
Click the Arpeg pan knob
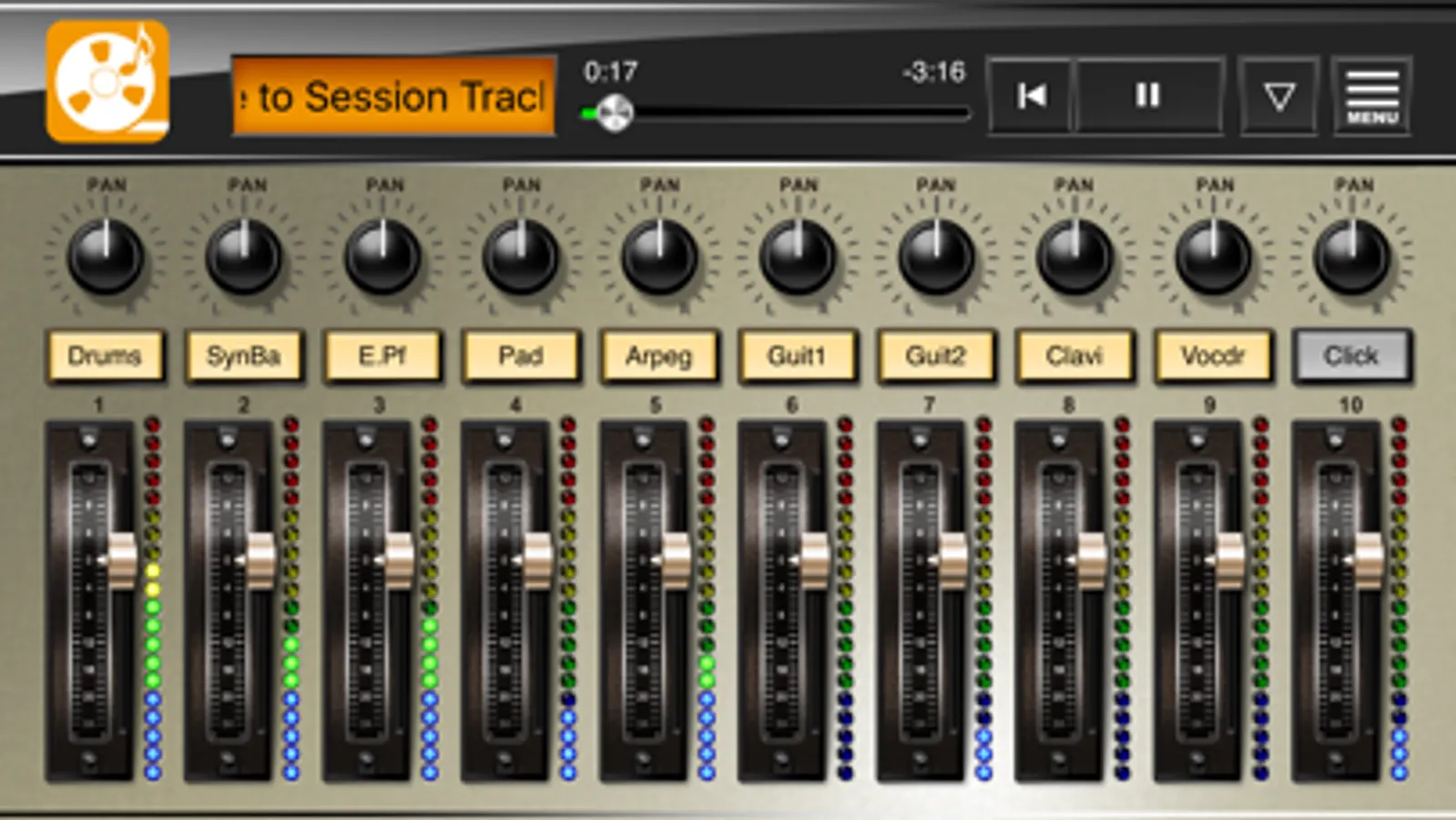coord(659,257)
